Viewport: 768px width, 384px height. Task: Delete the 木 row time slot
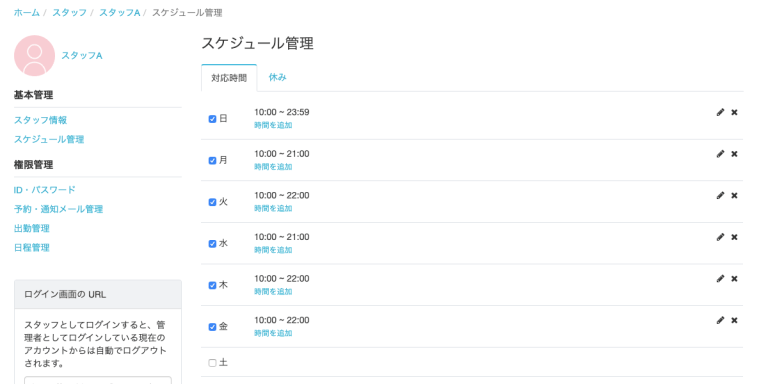coord(734,279)
